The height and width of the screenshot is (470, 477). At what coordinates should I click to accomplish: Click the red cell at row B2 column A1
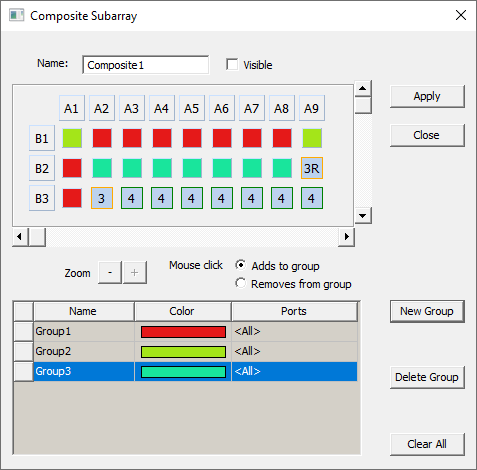(x=72, y=168)
